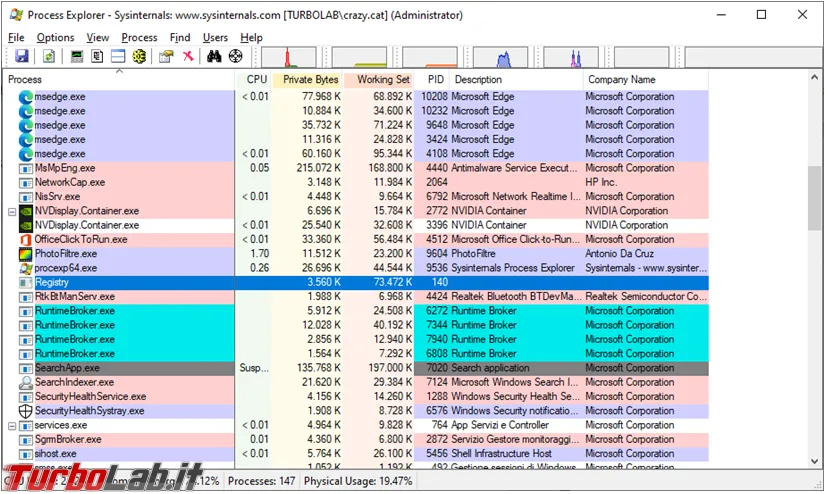Click the NVIDIA icon of NVDisplay.Container.exe PID 3396

point(25,226)
